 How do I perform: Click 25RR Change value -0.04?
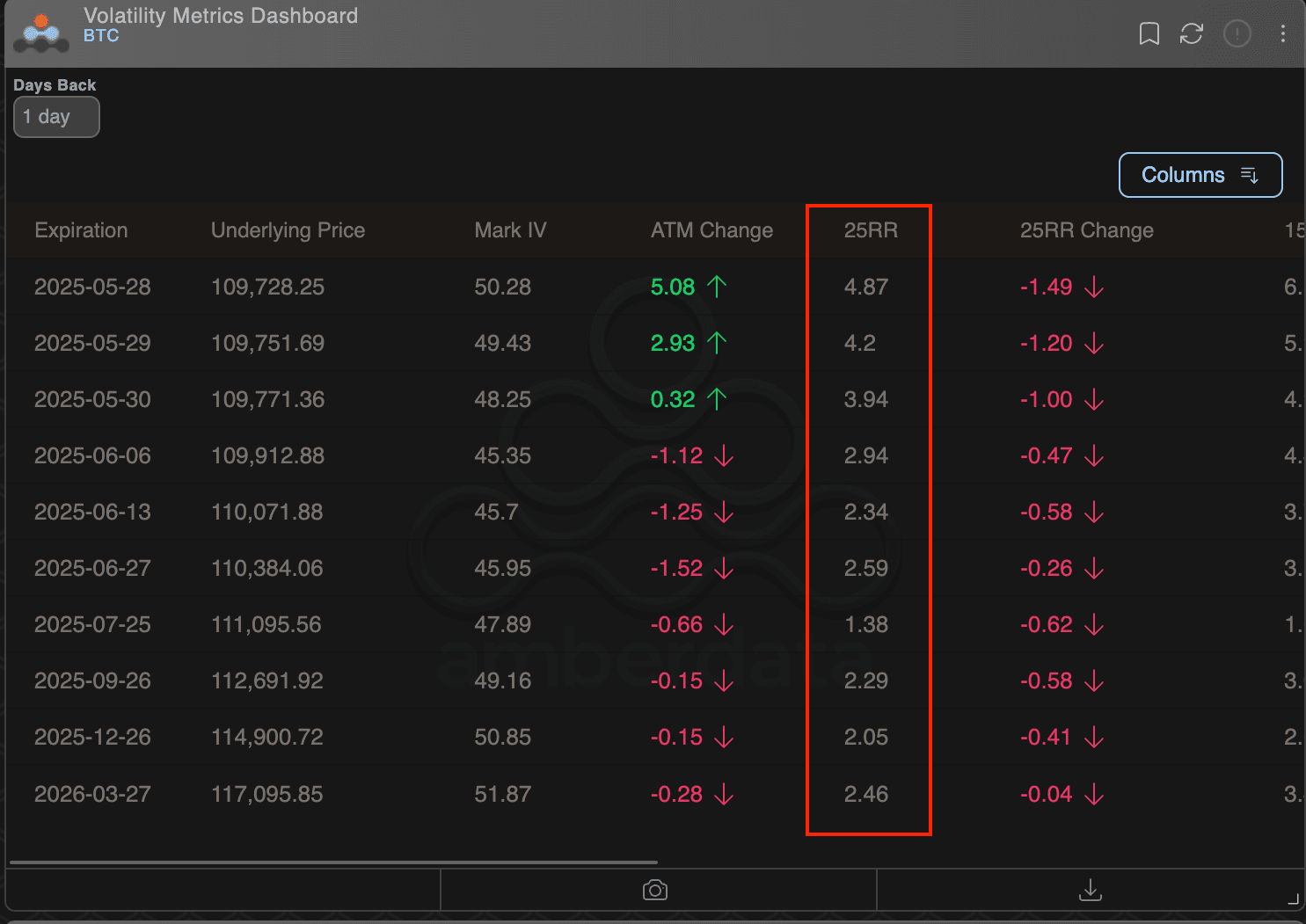tap(1046, 794)
